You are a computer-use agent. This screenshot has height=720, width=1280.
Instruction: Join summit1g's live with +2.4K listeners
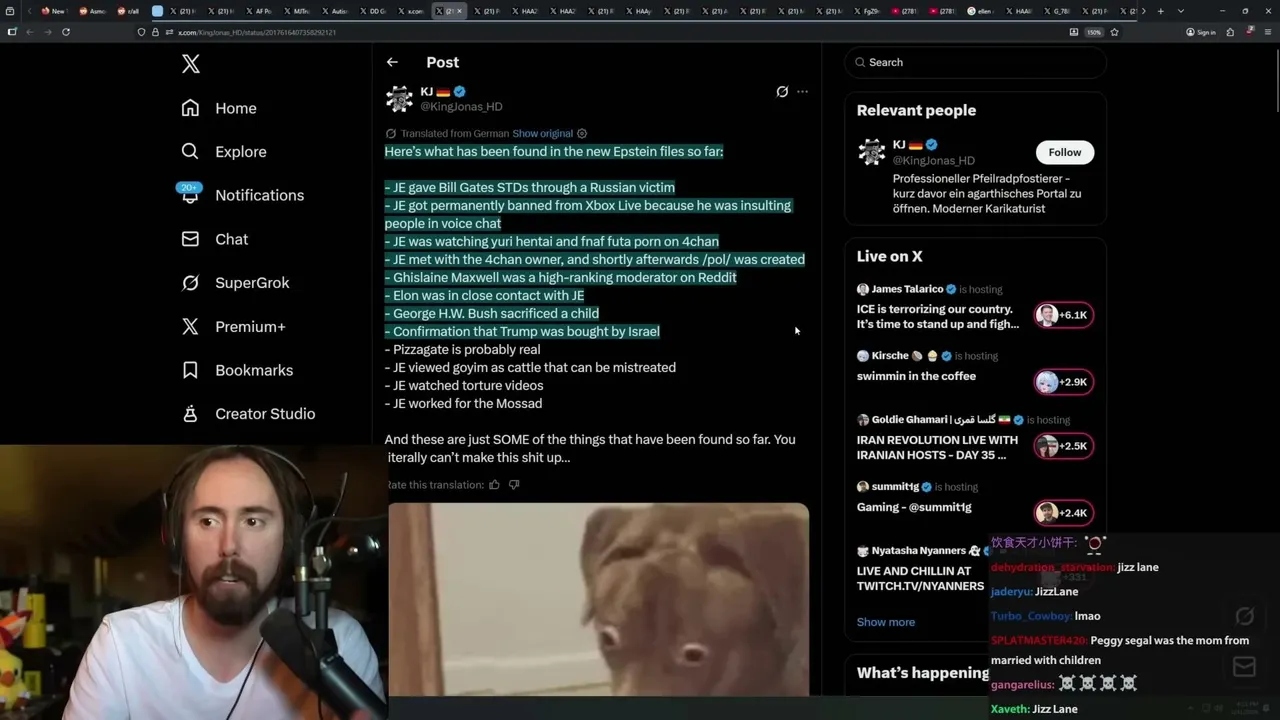pos(1064,513)
